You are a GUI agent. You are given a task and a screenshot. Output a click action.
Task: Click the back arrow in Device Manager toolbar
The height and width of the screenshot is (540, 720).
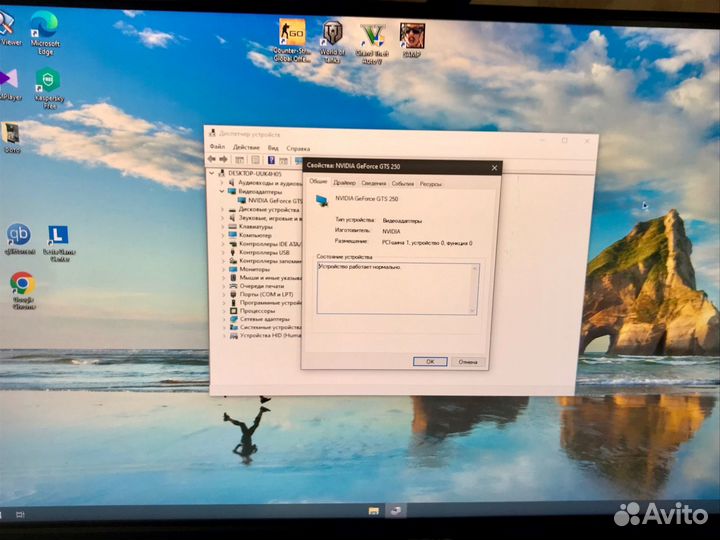(x=211, y=159)
